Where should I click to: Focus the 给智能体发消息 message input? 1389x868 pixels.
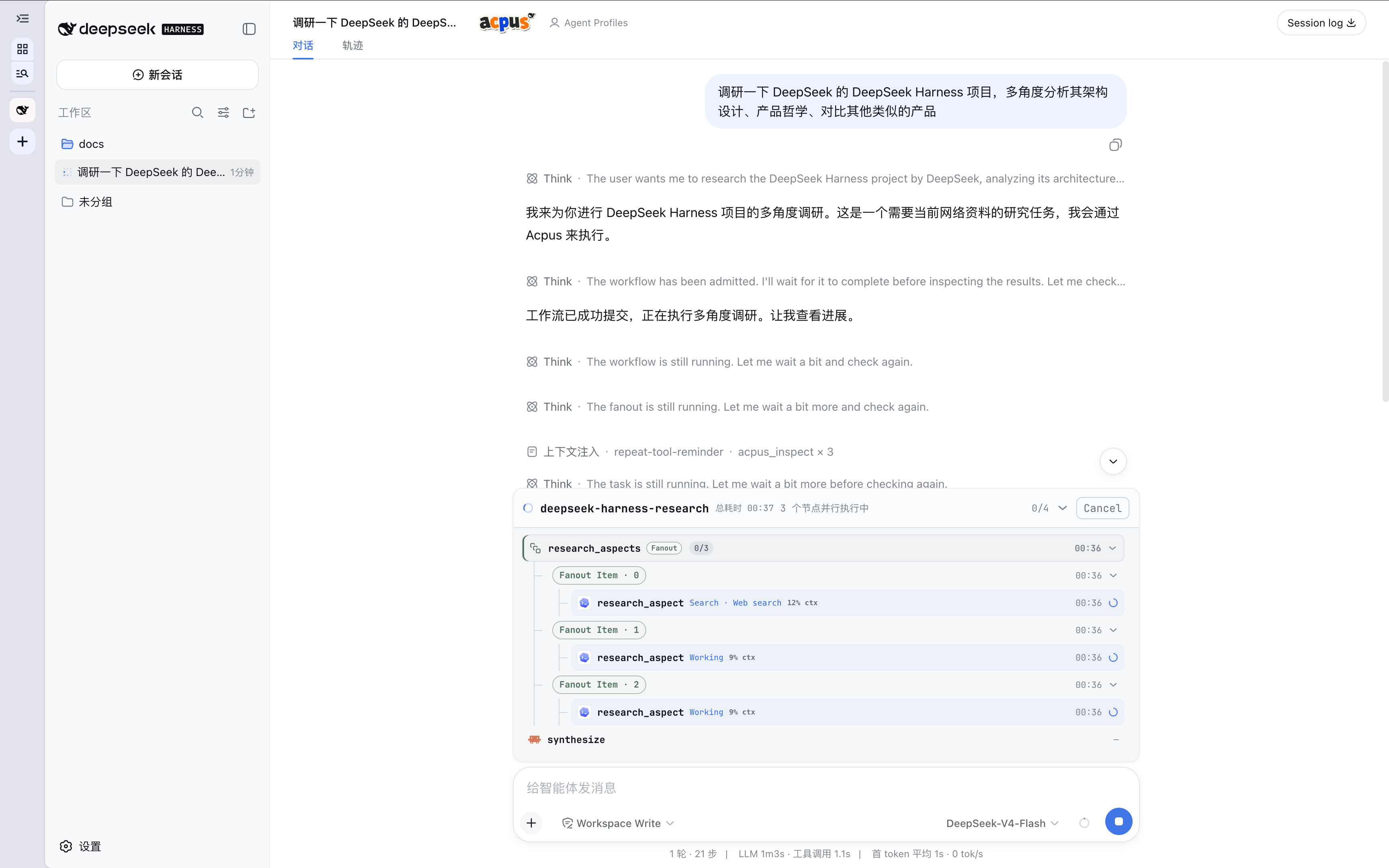(x=826, y=788)
